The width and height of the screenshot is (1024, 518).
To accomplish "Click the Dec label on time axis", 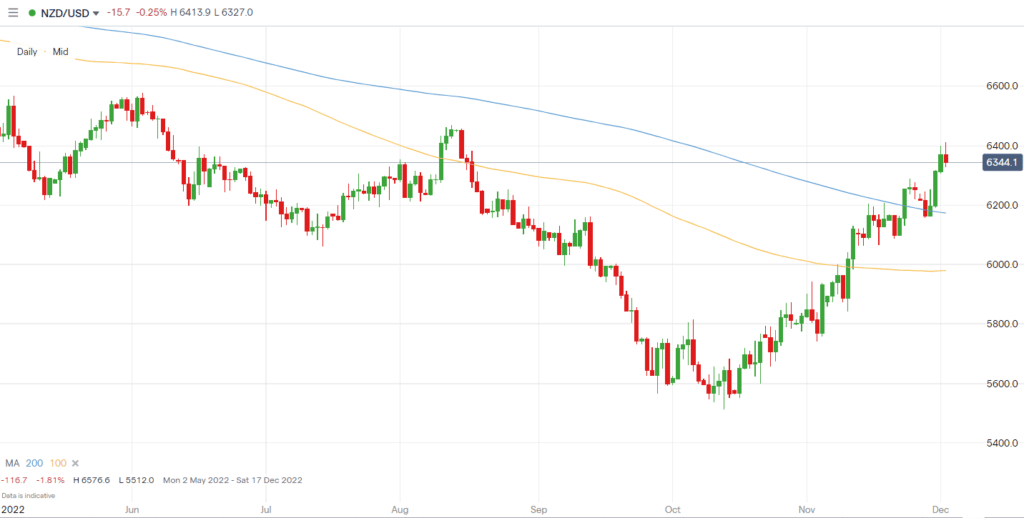I will (941, 508).
